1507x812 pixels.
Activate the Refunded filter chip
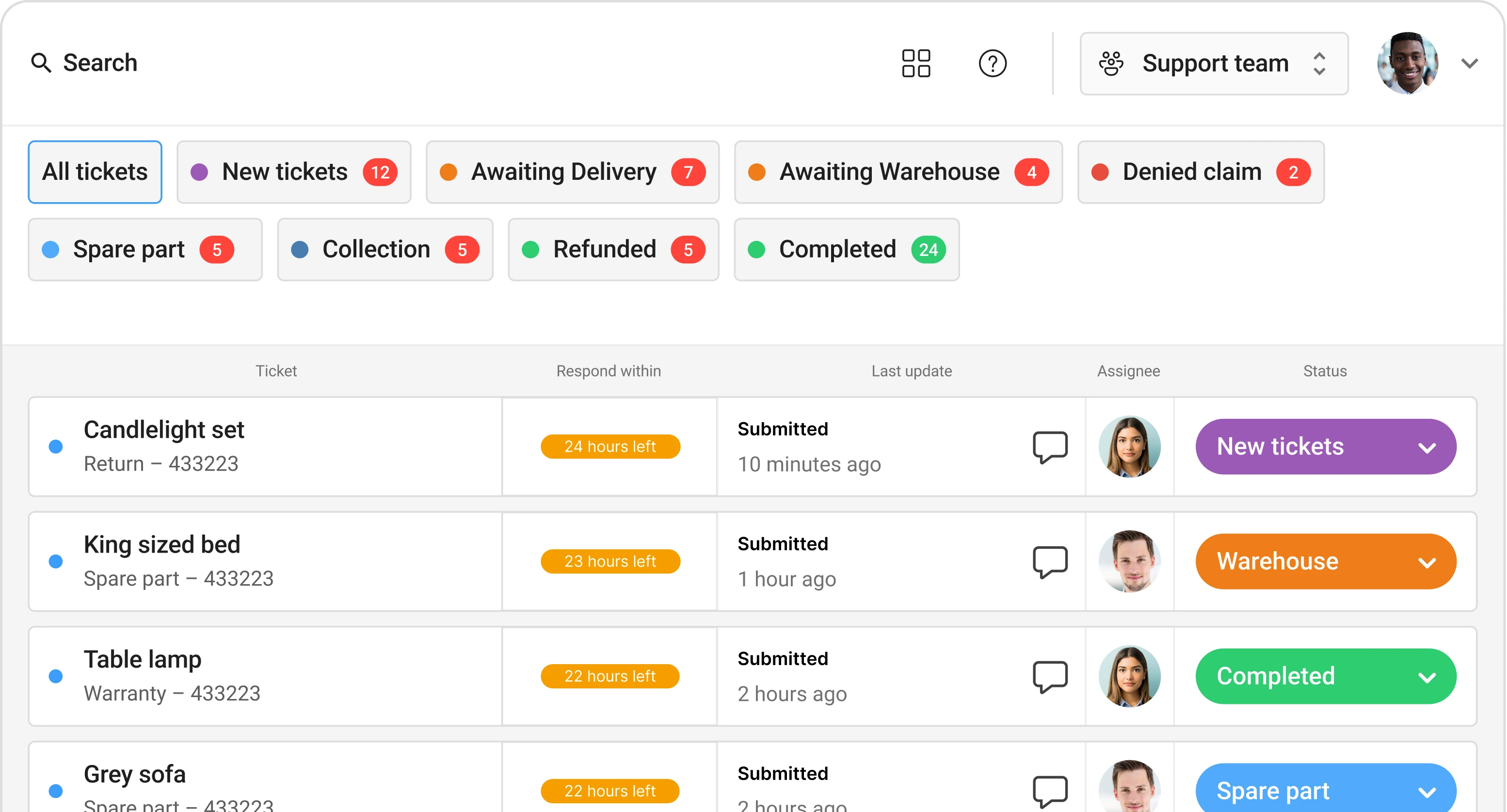pyautogui.click(x=612, y=249)
